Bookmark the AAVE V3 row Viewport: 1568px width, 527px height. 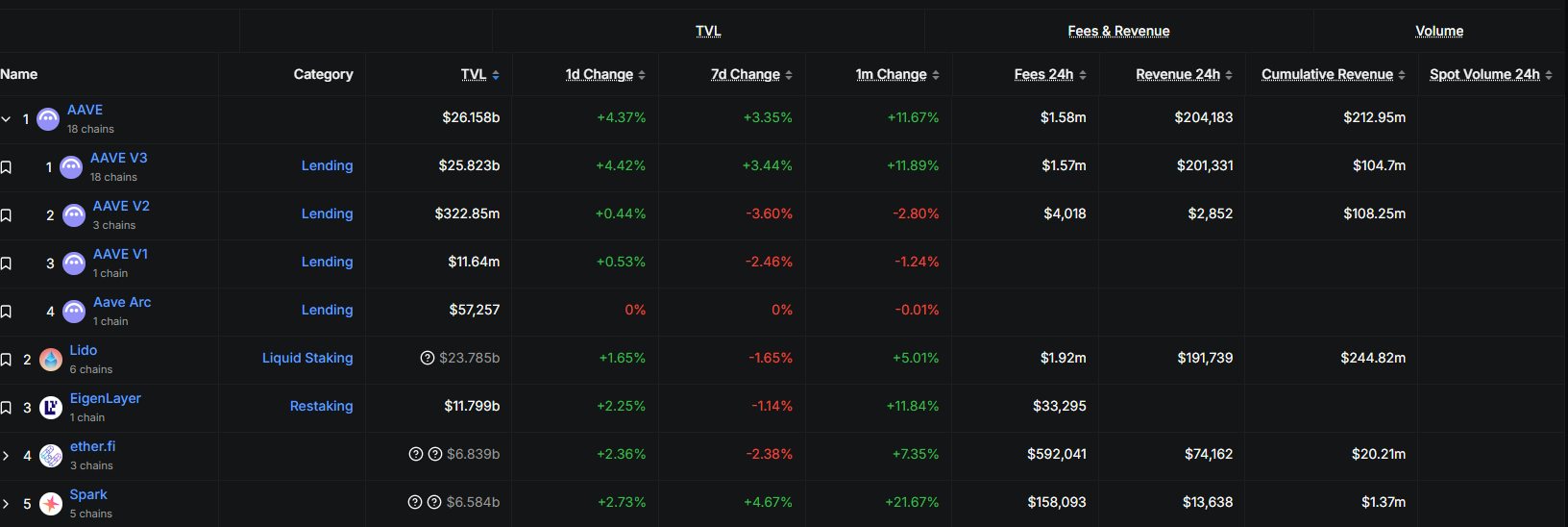[x=6, y=167]
